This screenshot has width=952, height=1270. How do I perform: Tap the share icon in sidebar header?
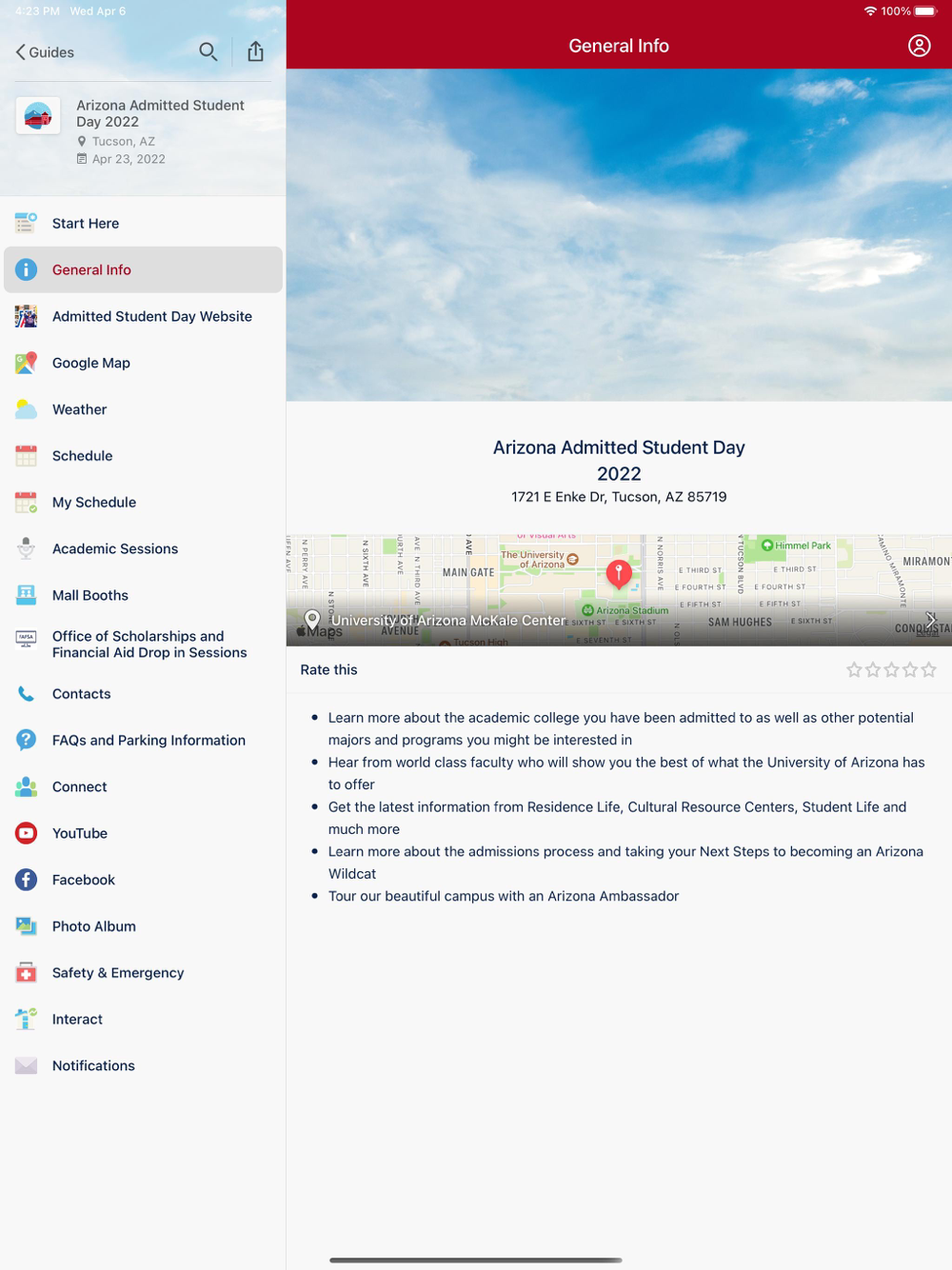click(255, 51)
